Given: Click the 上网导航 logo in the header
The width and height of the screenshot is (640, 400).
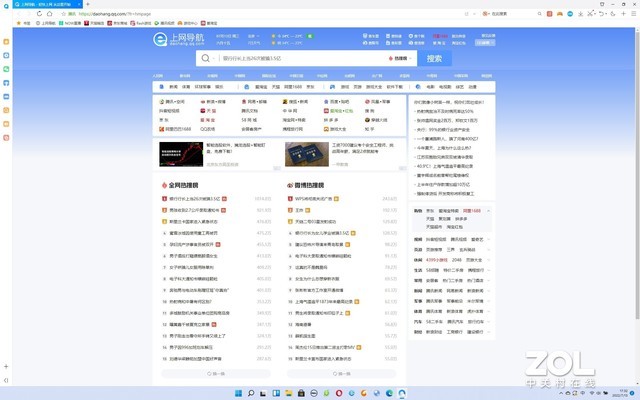Looking at the screenshot, I should tap(176, 40).
